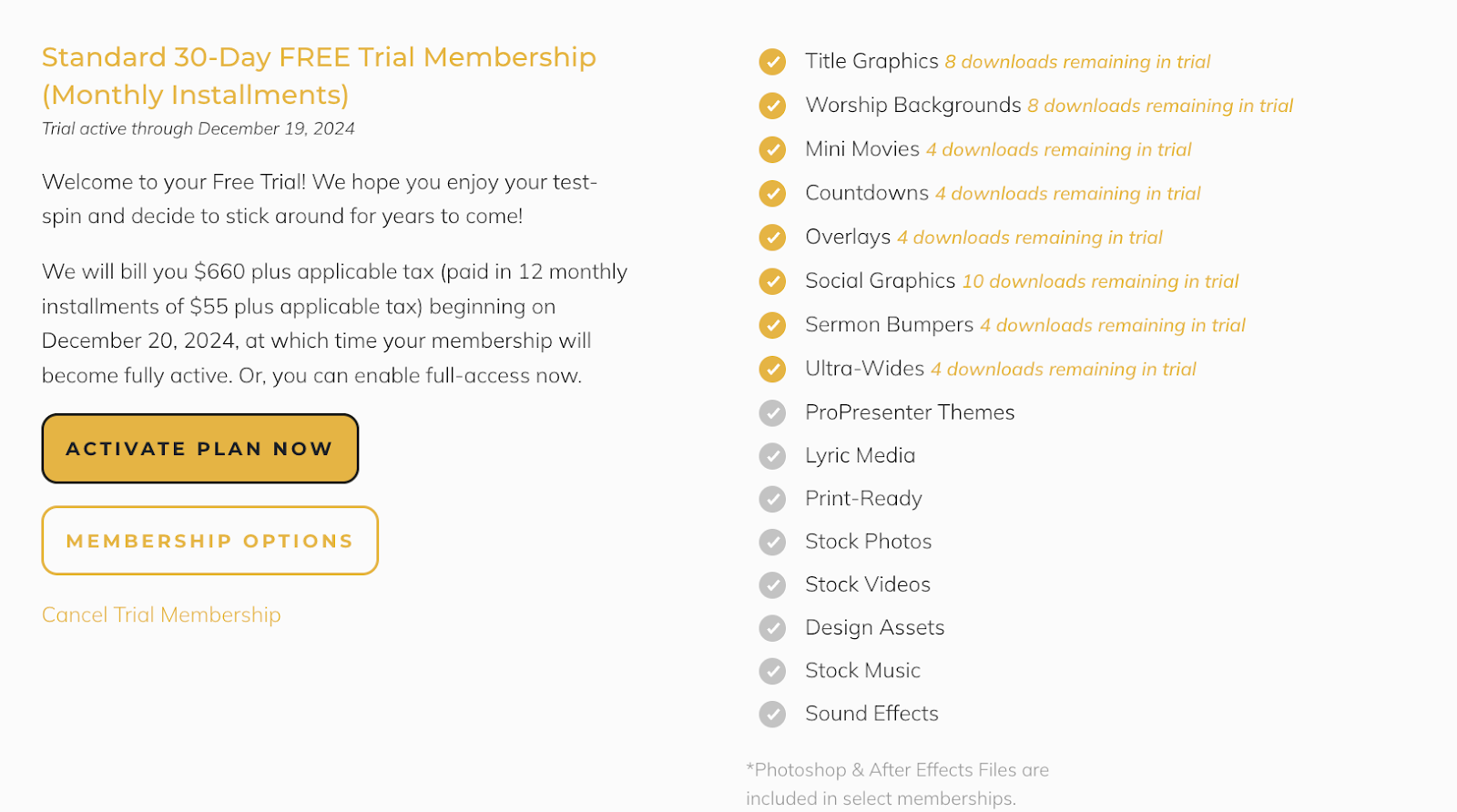The height and width of the screenshot is (812, 1457).
Task: Click the gold checkmark beside Overlays
Action: coord(772,238)
